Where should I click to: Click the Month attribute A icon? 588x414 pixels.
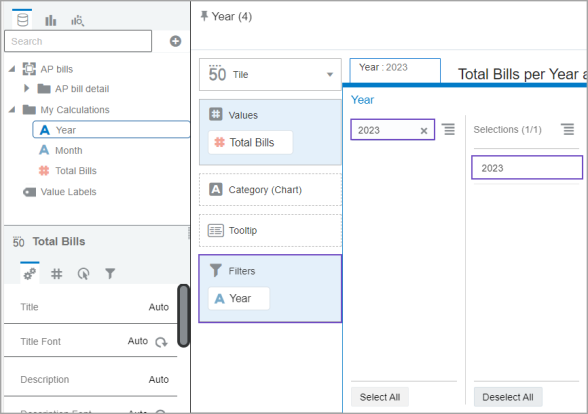44,150
